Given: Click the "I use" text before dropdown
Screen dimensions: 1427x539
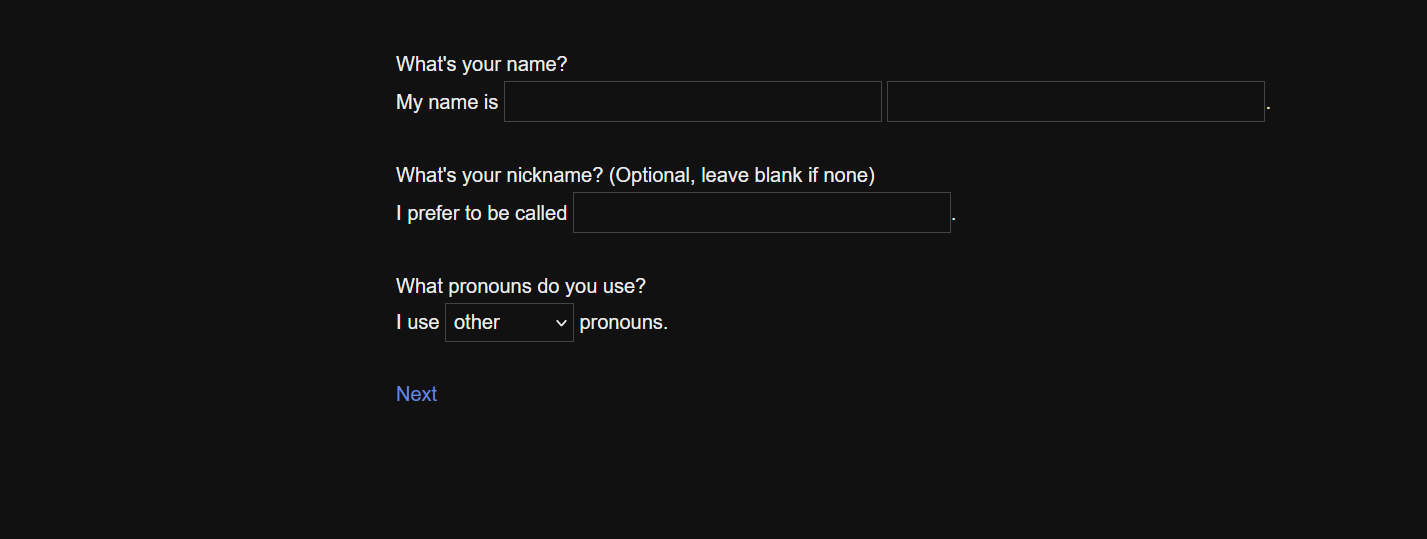Looking at the screenshot, I should click(417, 323).
